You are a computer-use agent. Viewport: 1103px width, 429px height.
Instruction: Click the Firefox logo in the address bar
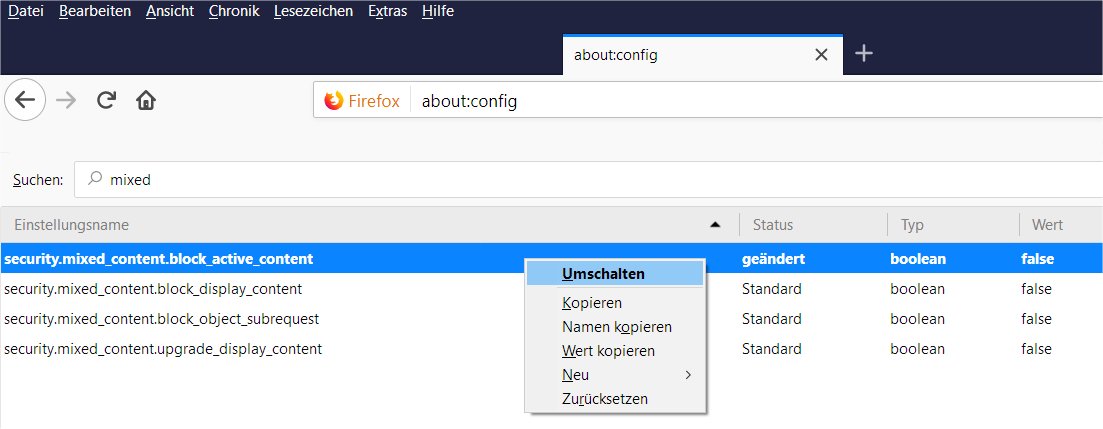click(x=332, y=101)
